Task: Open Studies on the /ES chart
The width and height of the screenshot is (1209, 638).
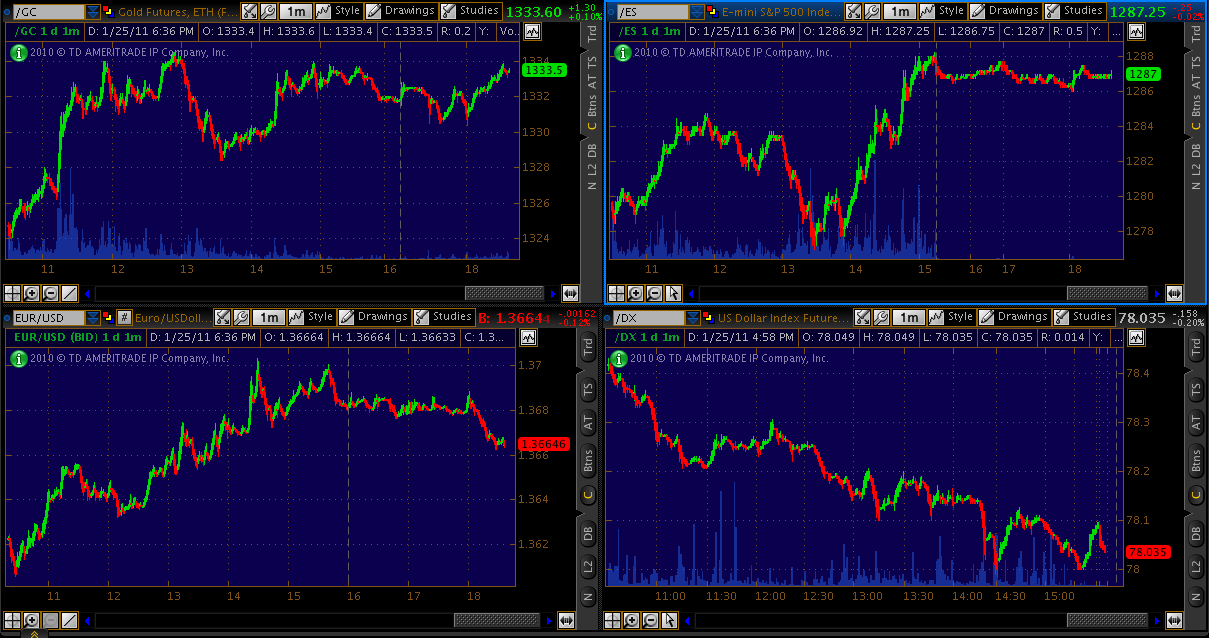Action: 1074,11
